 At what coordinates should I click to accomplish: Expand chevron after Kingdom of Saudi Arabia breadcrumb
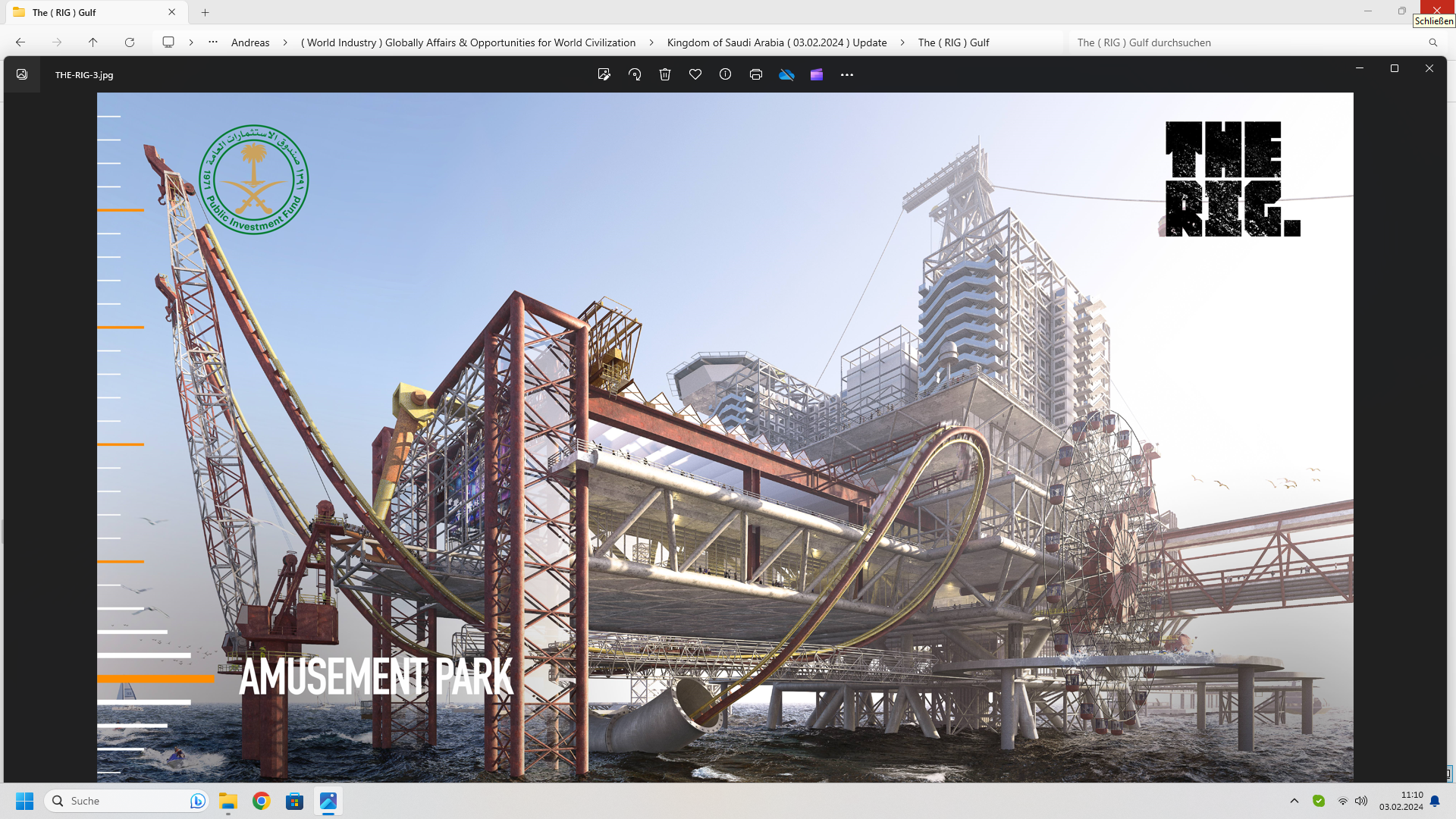[902, 42]
